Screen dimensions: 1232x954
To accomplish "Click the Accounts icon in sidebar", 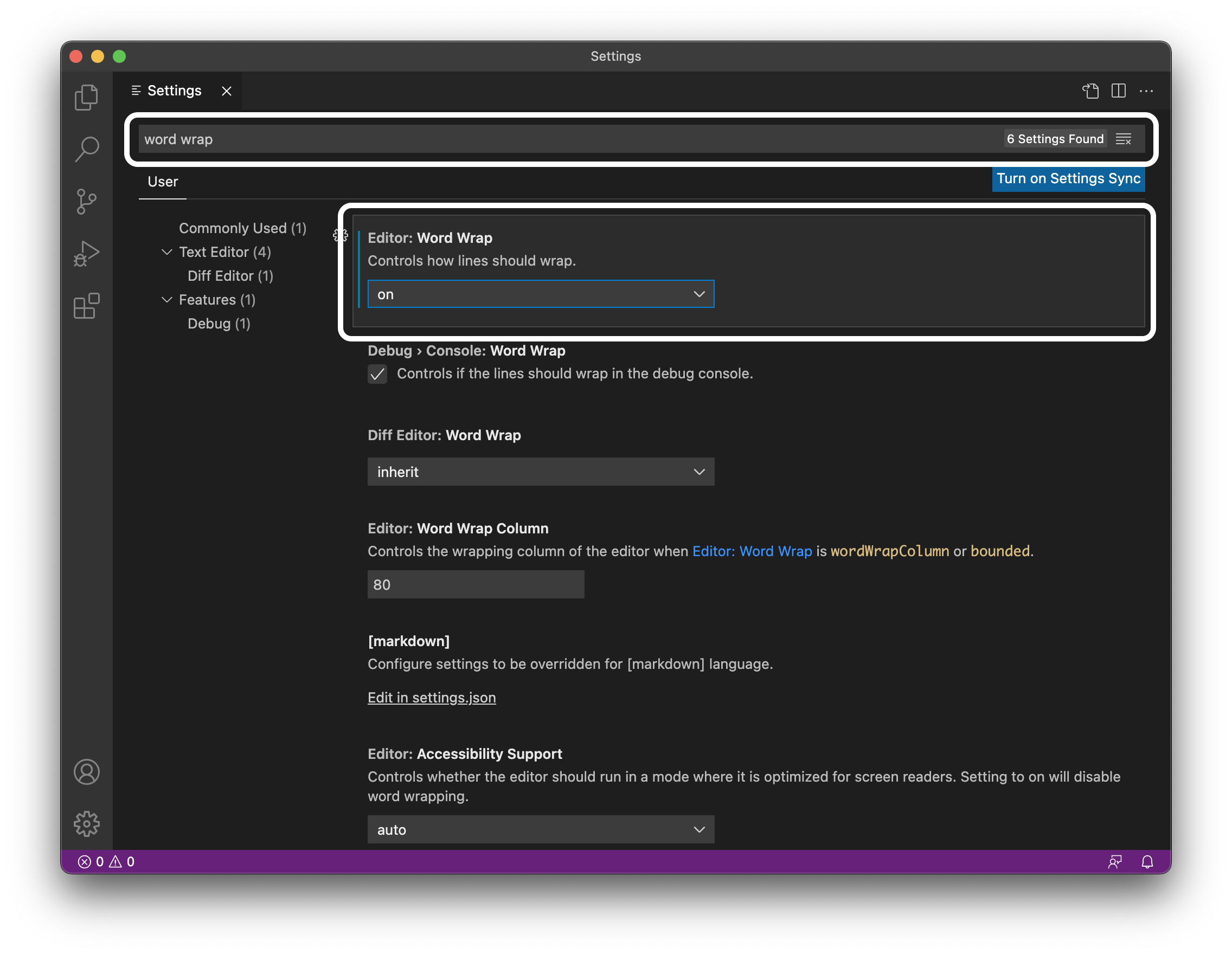I will [87, 772].
